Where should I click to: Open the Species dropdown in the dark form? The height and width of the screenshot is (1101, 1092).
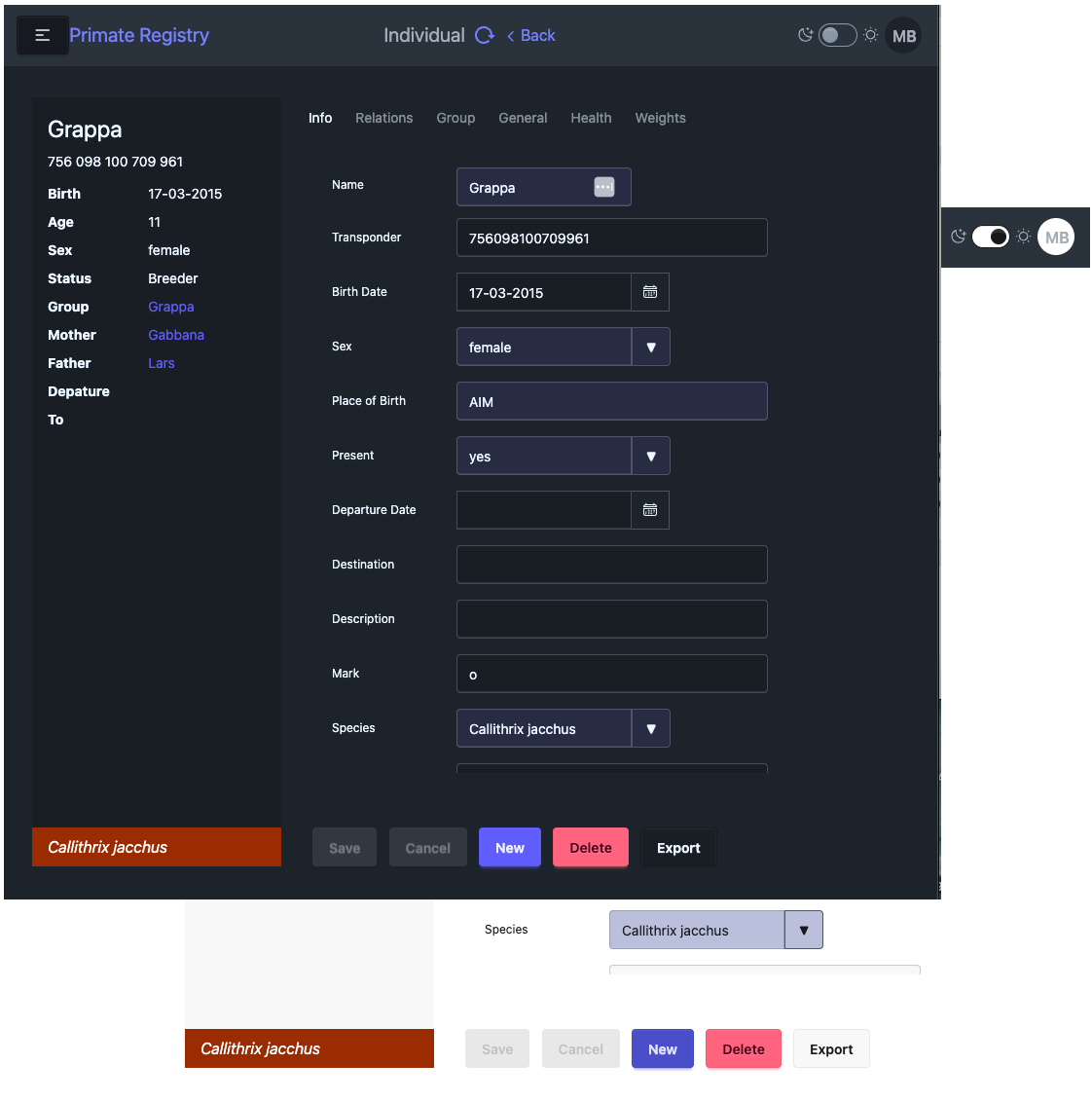point(651,728)
